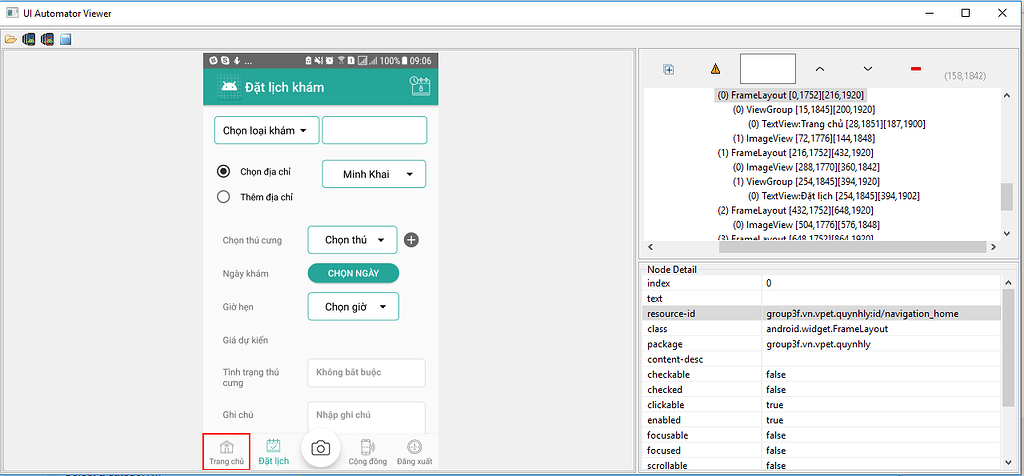
Task: Click the Đặt lịch khám header title
Action: click(x=284, y=87)
